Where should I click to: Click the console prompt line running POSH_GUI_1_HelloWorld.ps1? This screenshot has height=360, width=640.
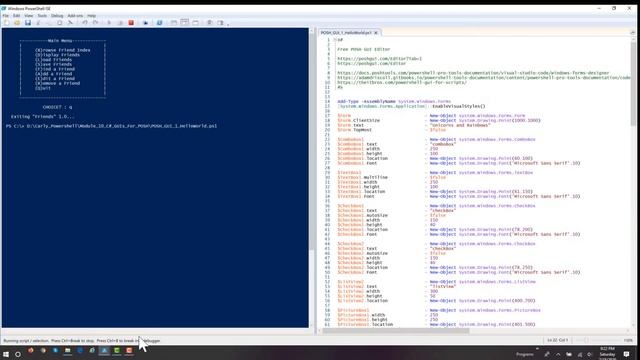click(111, 126)
